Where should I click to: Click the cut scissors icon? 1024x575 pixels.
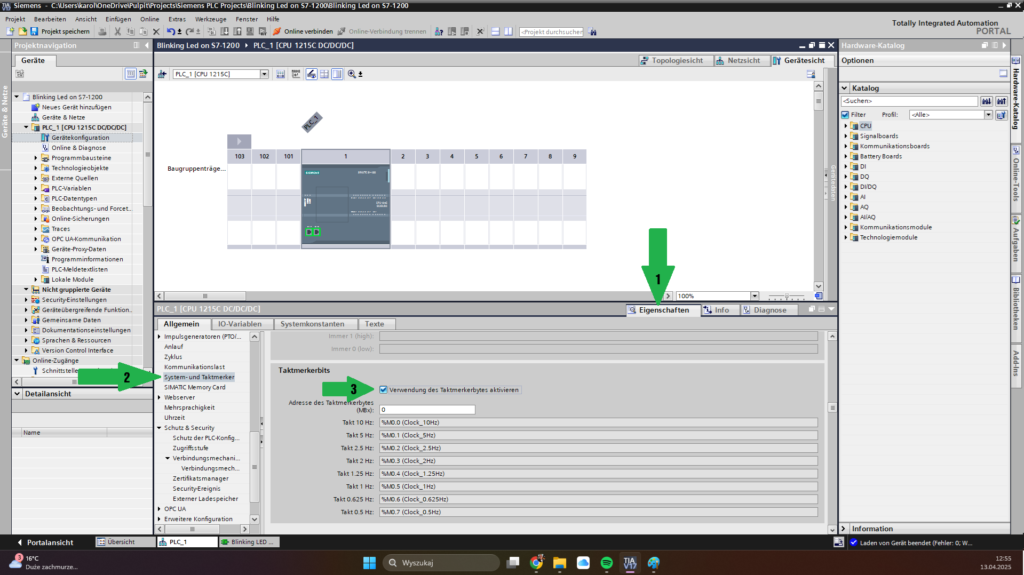tap(118, 31)
